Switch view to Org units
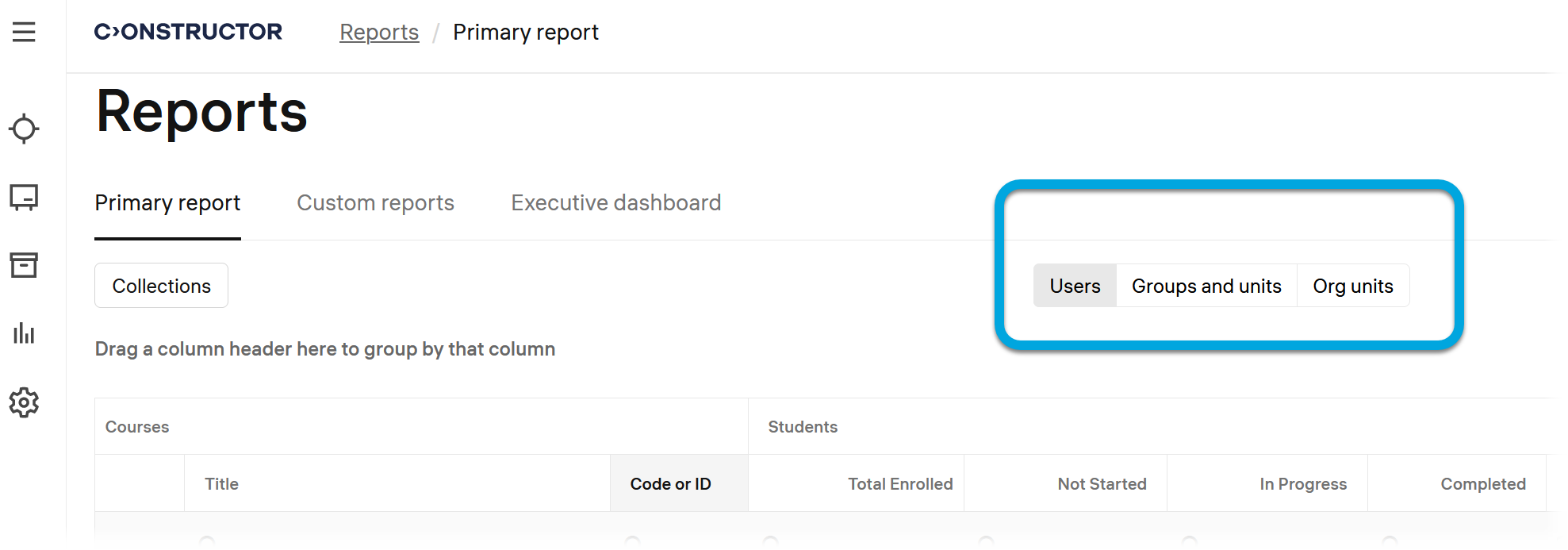 coord(1353,286)
